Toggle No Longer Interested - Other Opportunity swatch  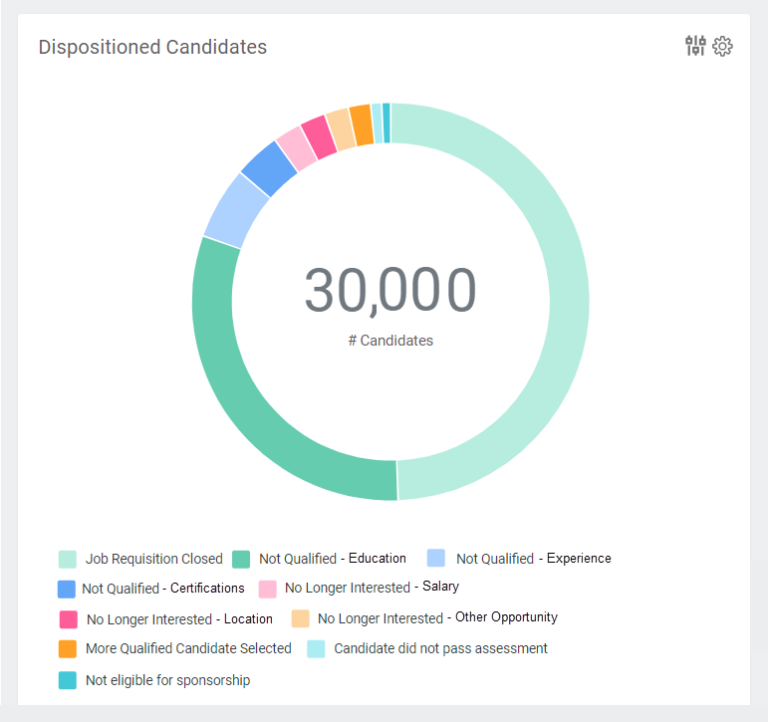[300, 619]
